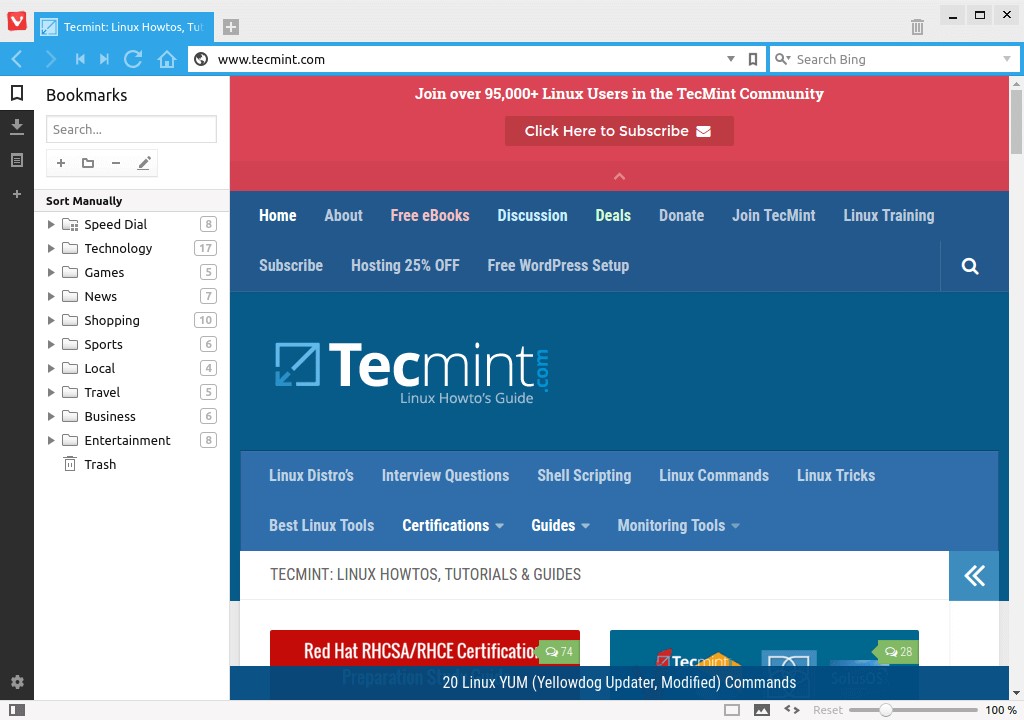This screenshot has height=720, width=1024.
Task: Expand the Technology bookmarks folder
Action: tap(51, 248)
